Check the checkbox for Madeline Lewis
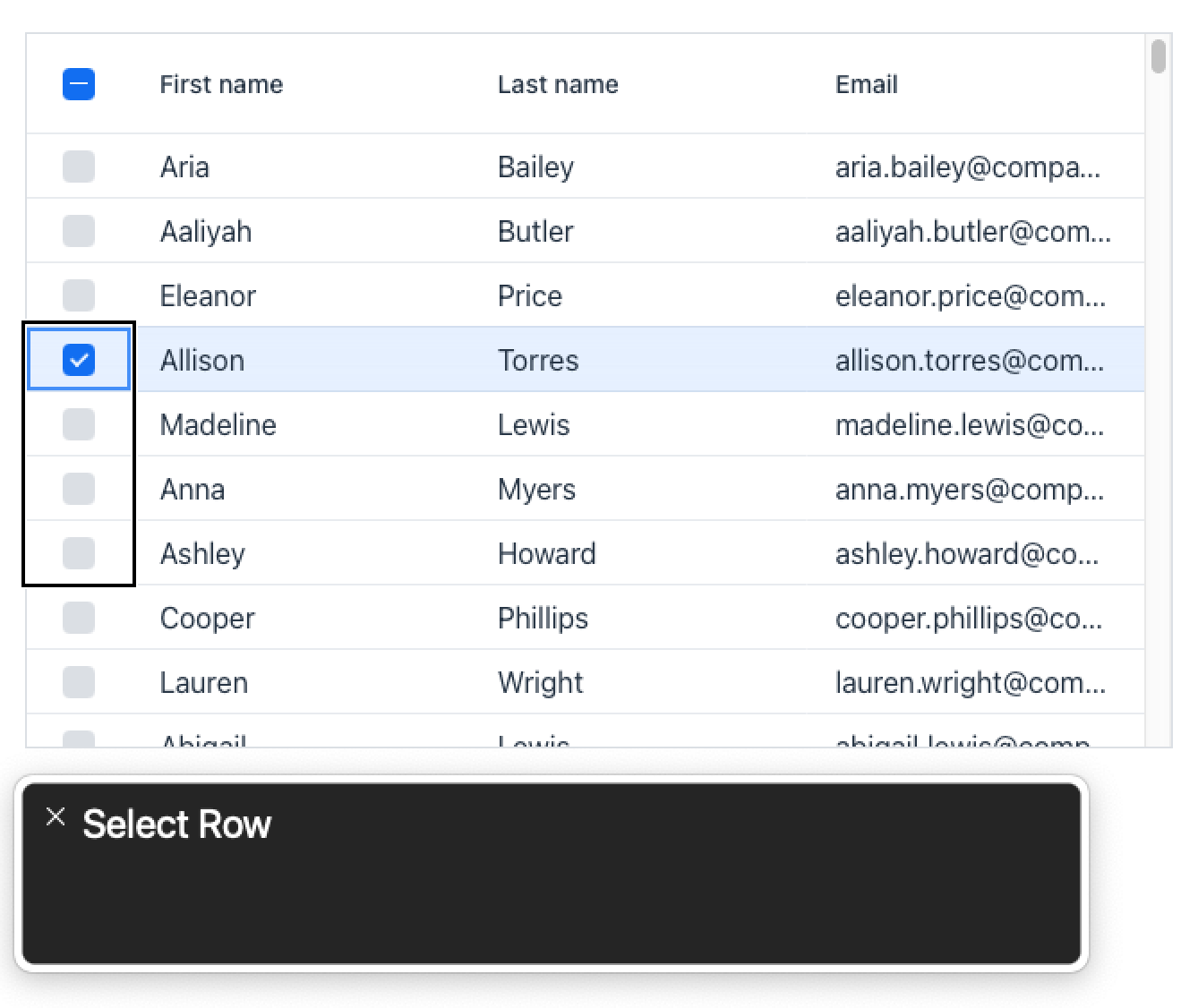The width and height of the screenshot is (1198, 1008). pos(78,423)
